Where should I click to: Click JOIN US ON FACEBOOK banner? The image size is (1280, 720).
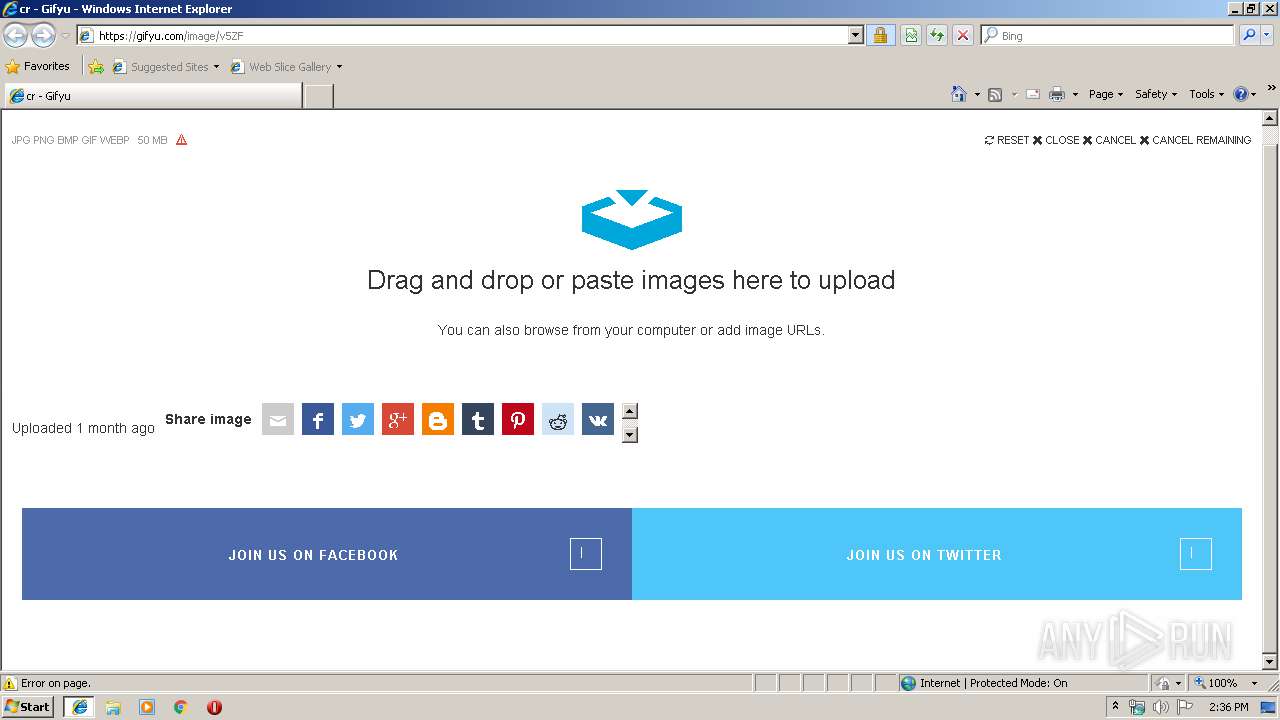pos(327,554)
